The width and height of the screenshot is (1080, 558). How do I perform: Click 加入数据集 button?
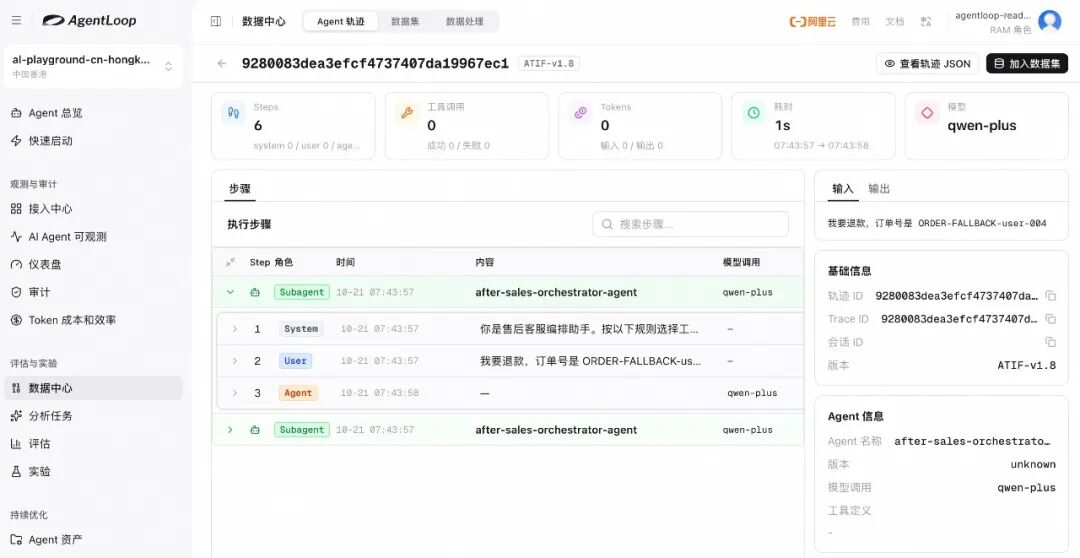pos(1027,63)
